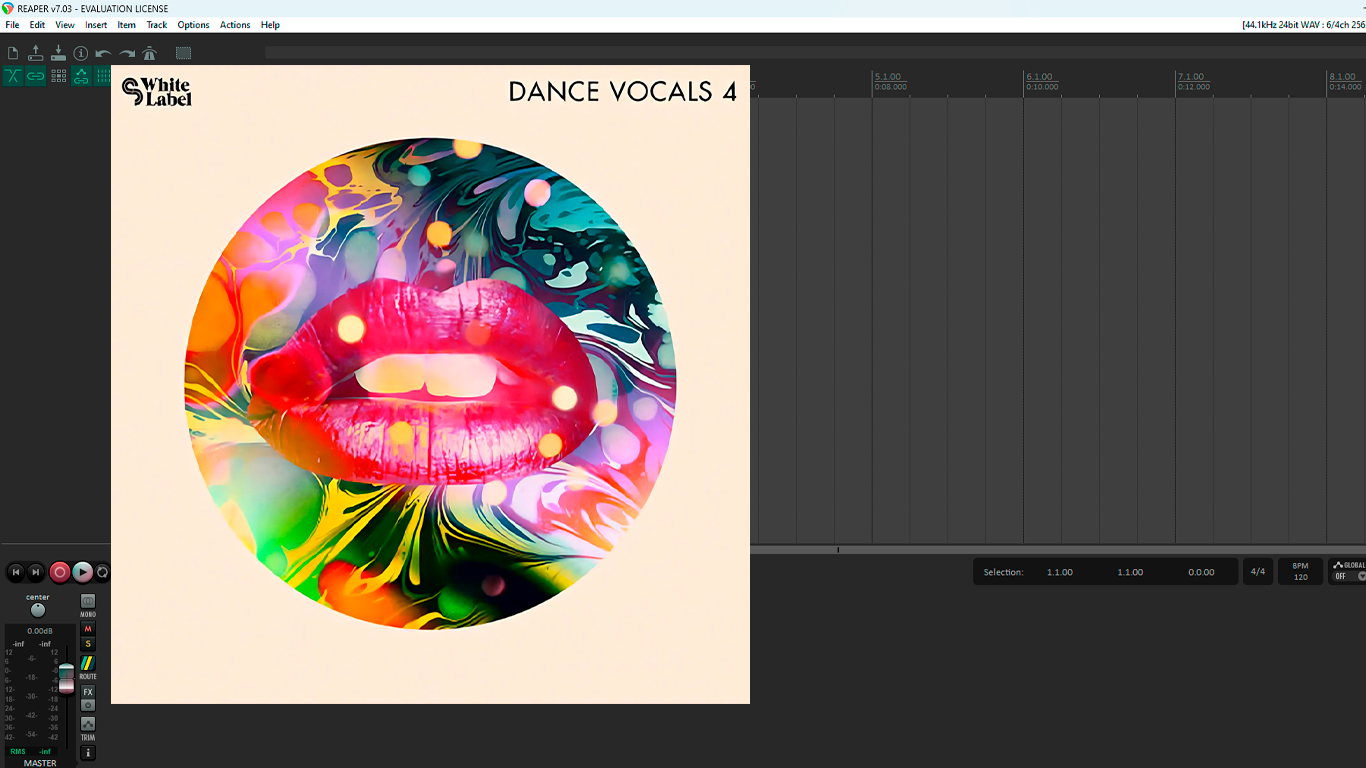Click ruler marker at measure 8.1.00
This screenshot has height=768, width=1366.
(1344, 77)
